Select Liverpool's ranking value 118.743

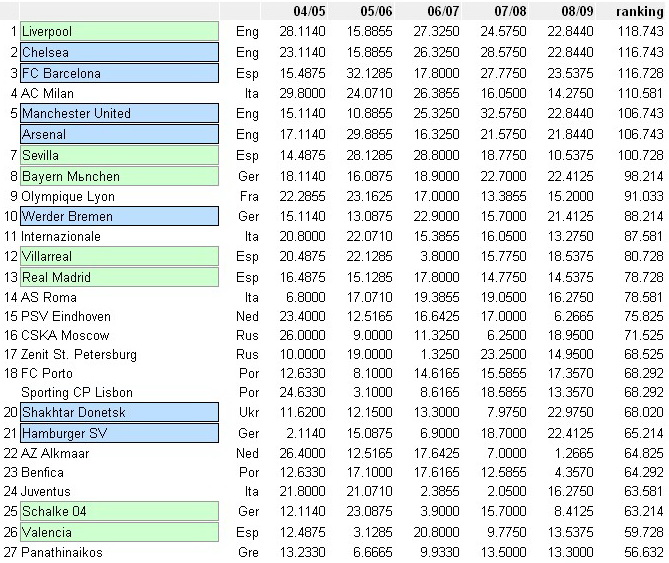click(x=641, y=32)
